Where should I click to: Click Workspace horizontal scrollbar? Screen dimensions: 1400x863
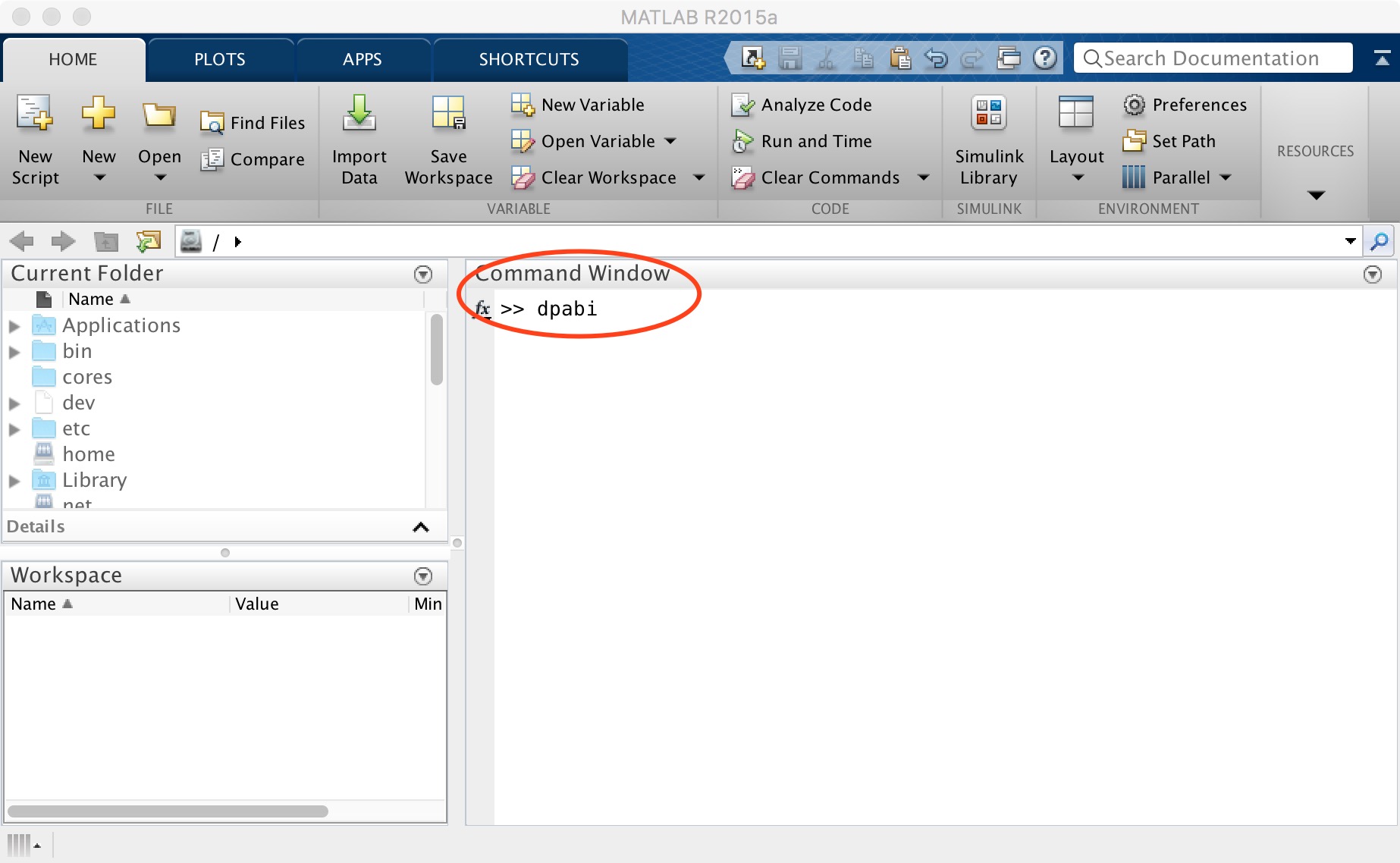coord(168,811)
